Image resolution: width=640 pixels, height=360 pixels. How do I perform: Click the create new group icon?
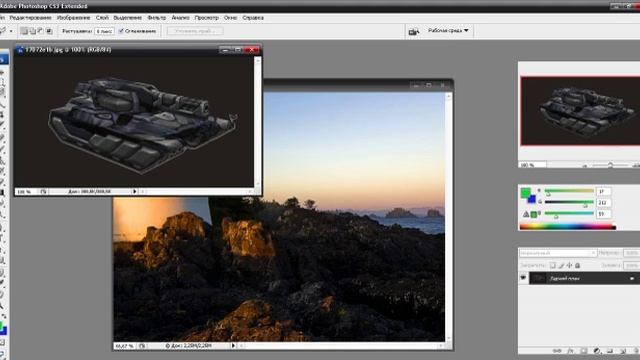(x=610, y=351)
